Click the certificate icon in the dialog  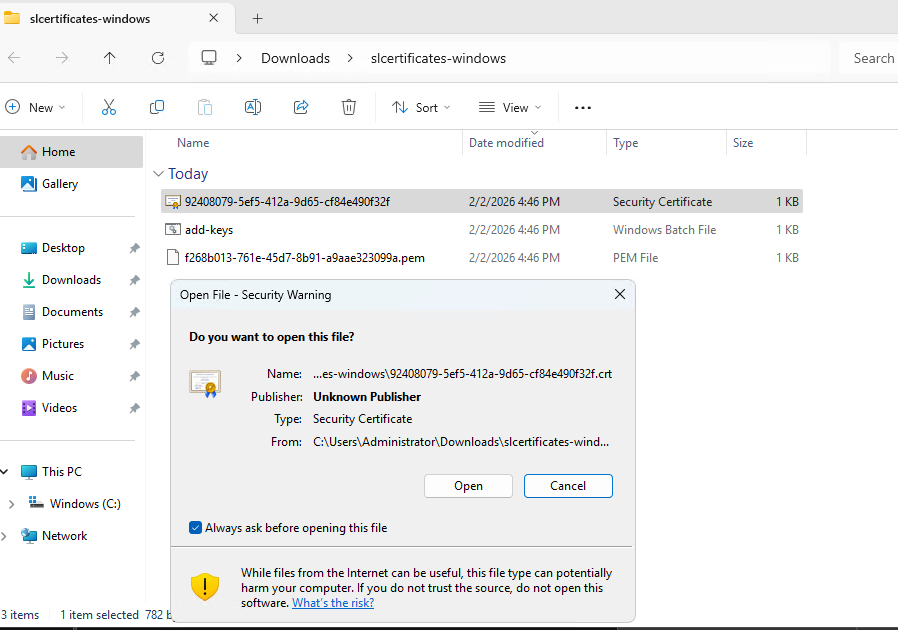tap(205, 384)
